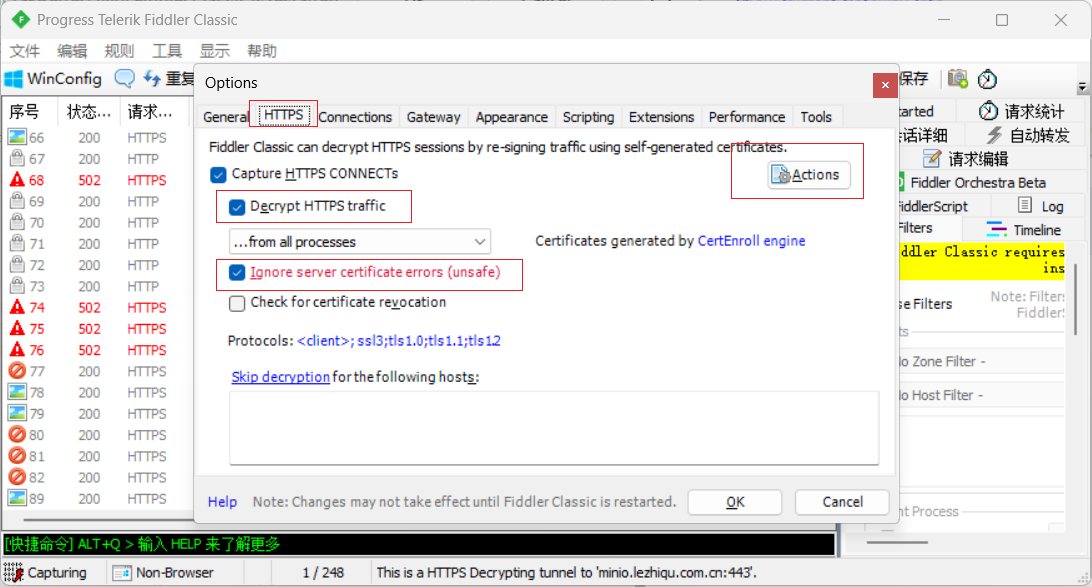Open the 规则 menu
1092x587 pixels.
(119, 51)
